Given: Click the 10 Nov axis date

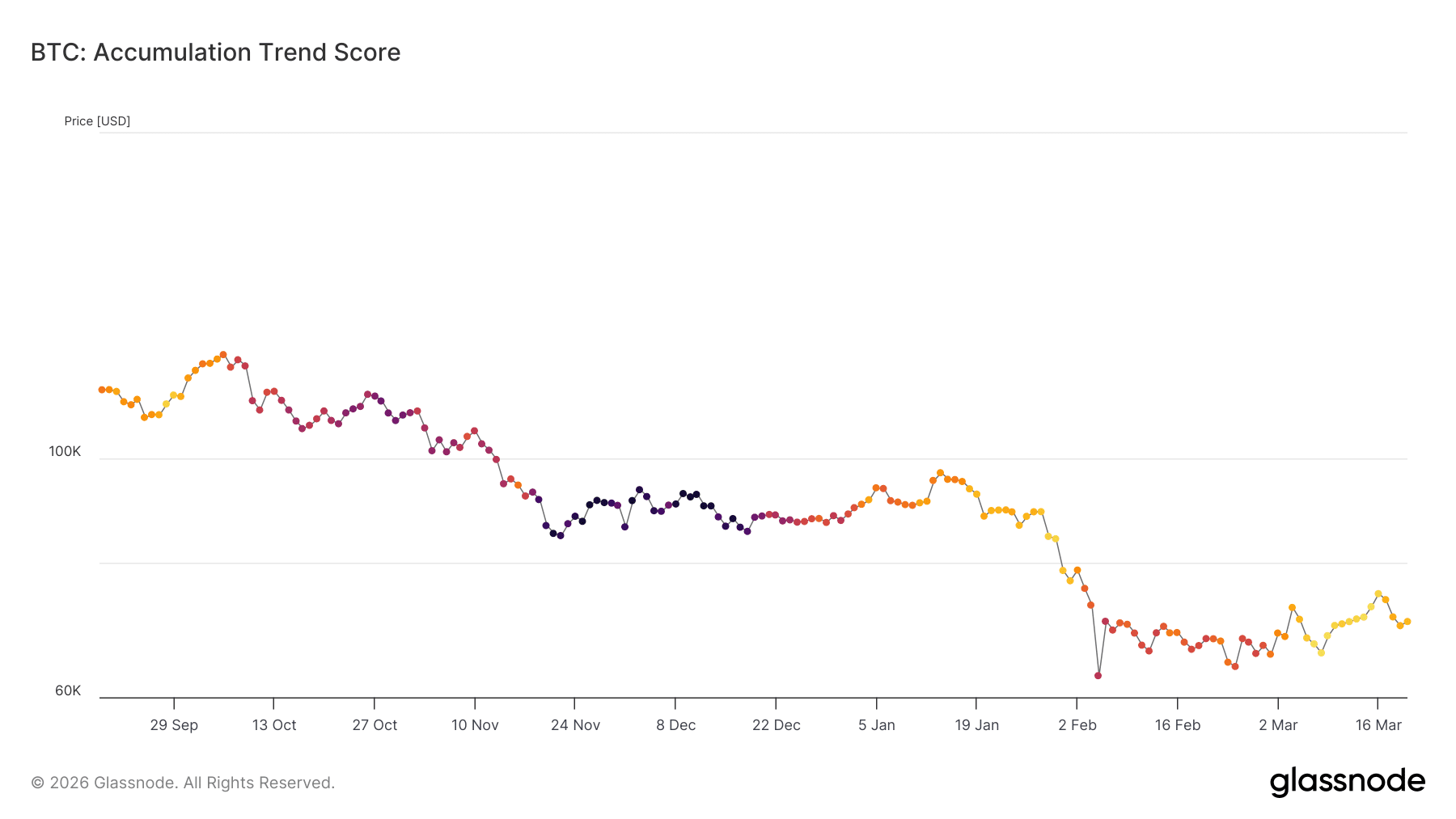Looking at the screenshot, I should 475,725.
